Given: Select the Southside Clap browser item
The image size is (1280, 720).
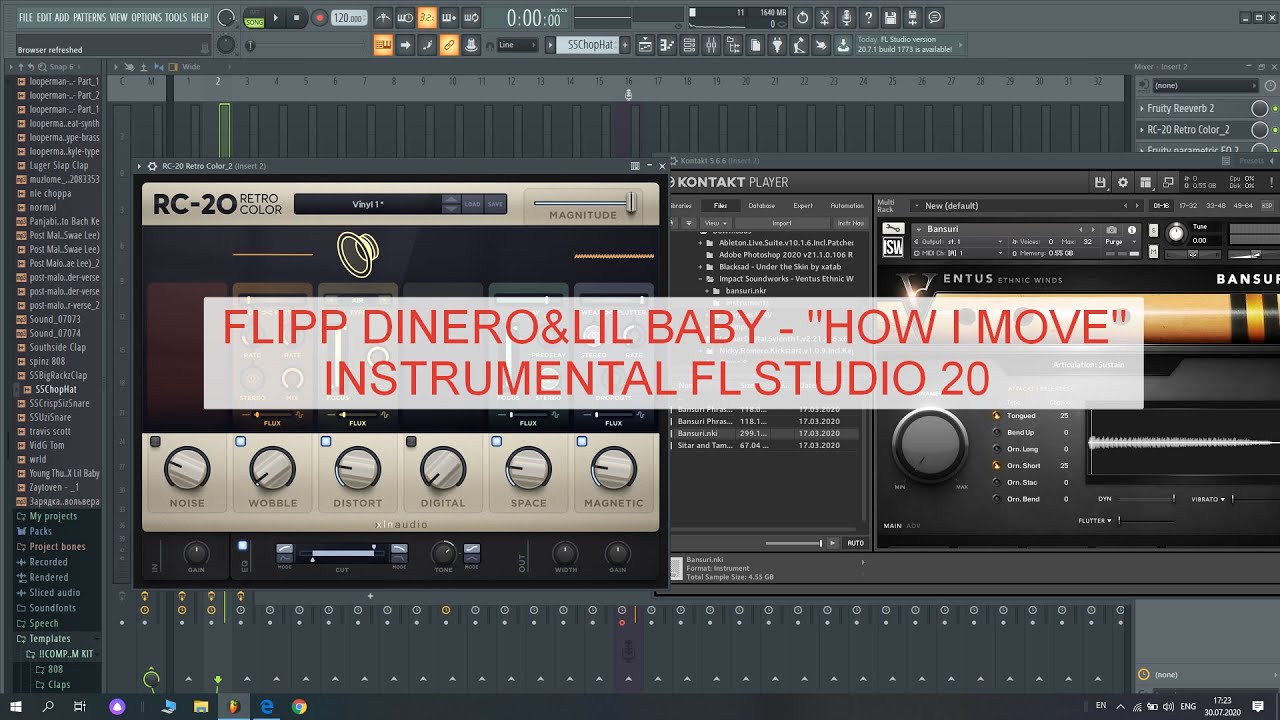Looking at the screenshot, I should [x=58, y=347].
